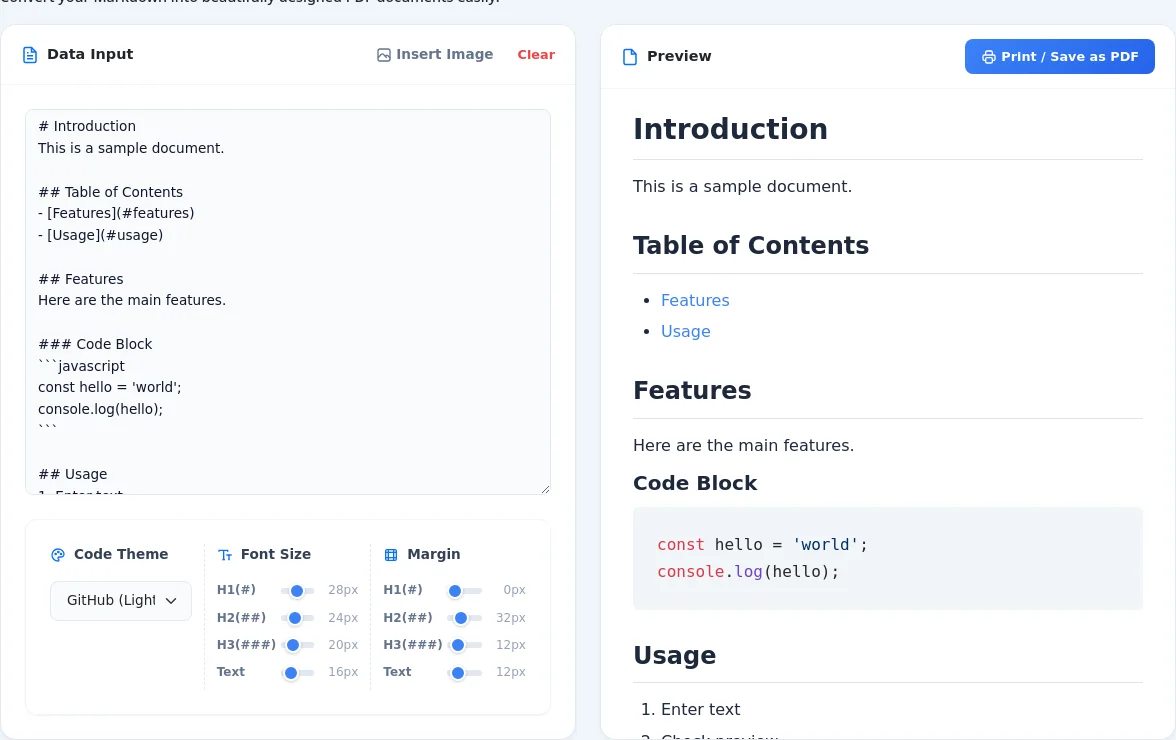Click '# Introduction' line in editor
This screenshot has width=1176, height=740.
(87, 126)
